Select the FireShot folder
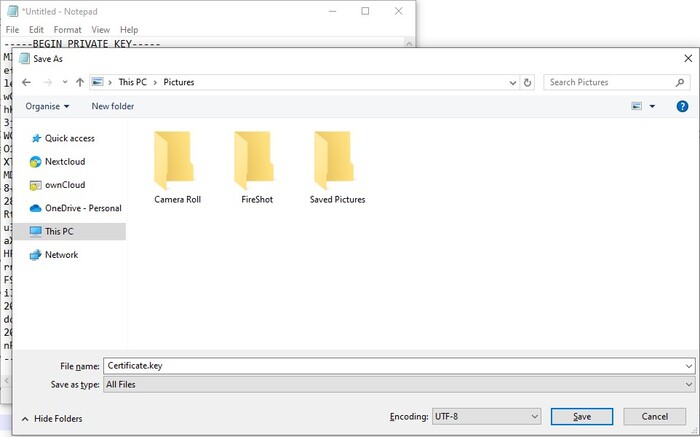The height and width of the screenshot is (437, 700). [x=257, y=167]
